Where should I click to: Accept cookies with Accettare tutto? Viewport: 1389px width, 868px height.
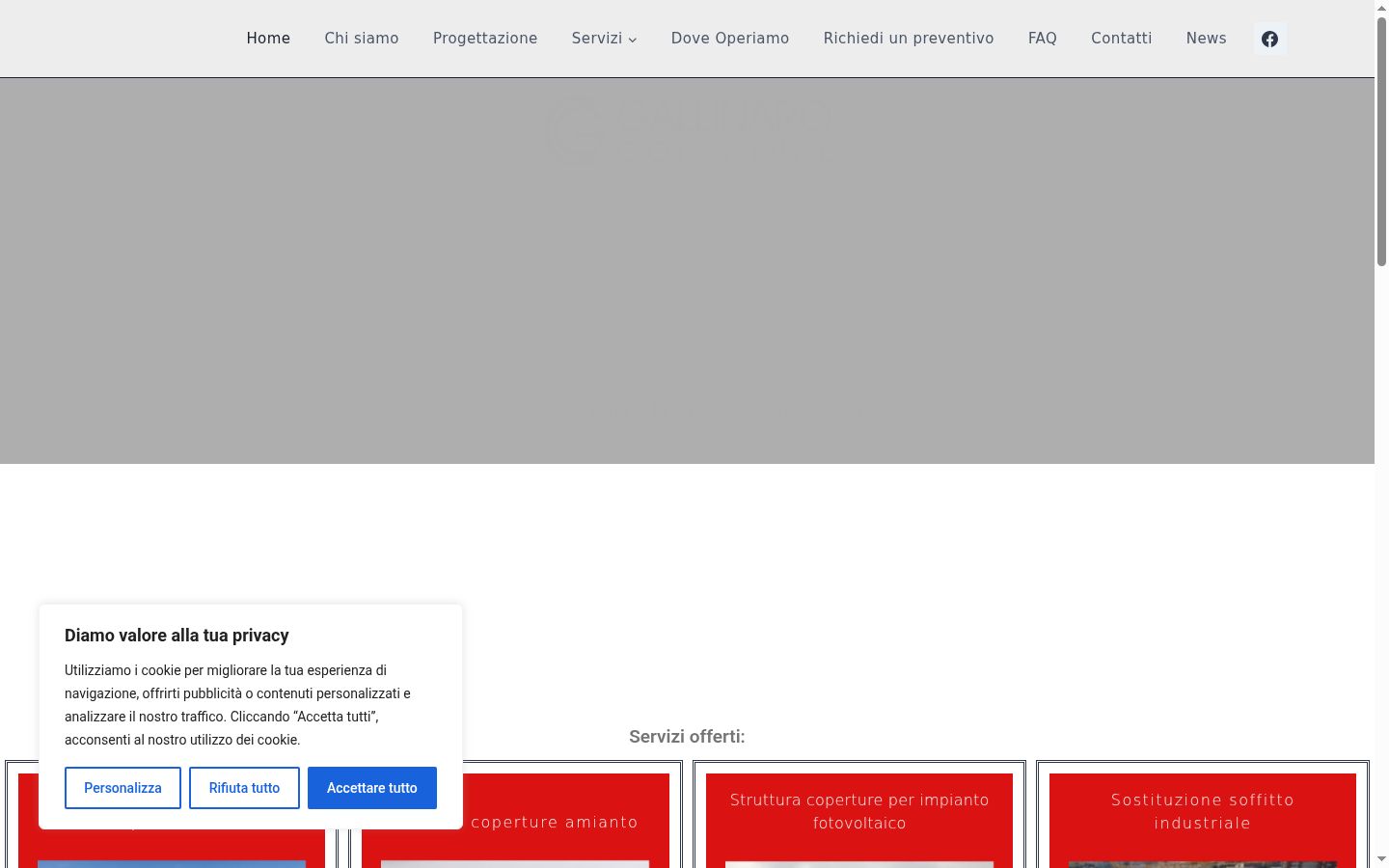click(372, 788)
